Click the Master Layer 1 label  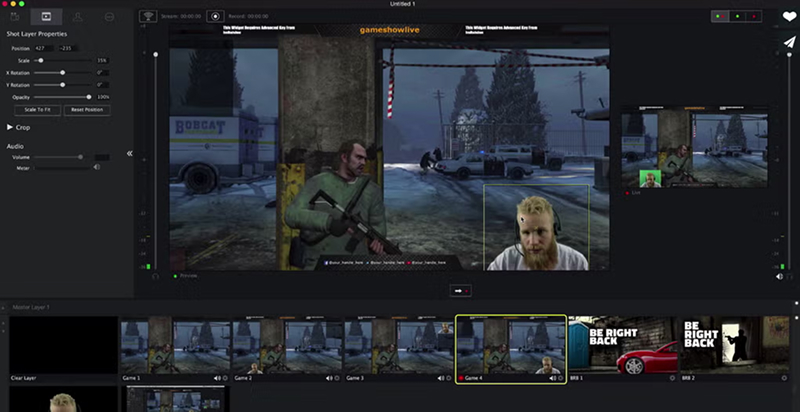(x=31, y=307)
